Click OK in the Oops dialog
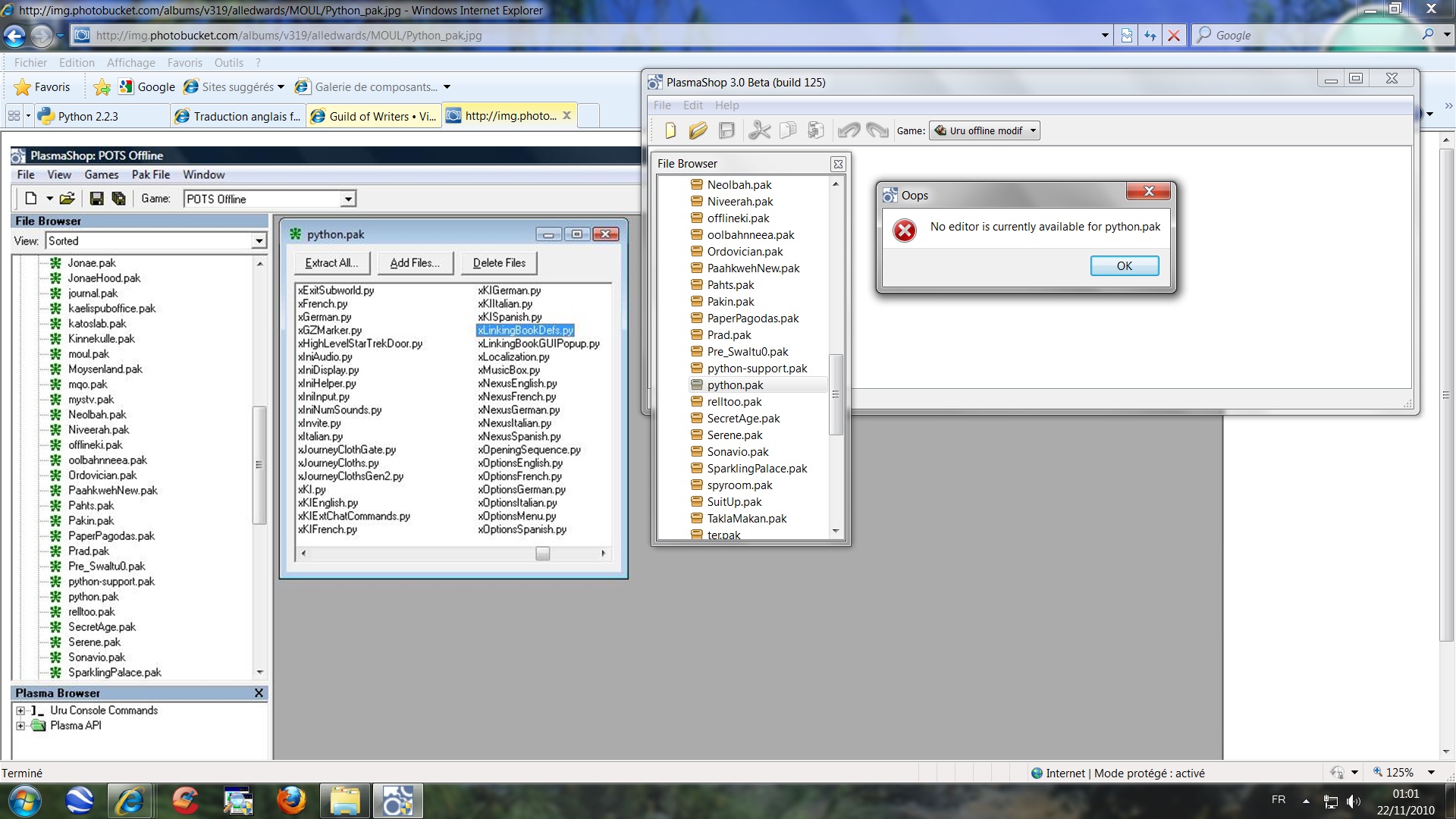This screenshot has height=819, width=1456. 1125,265
